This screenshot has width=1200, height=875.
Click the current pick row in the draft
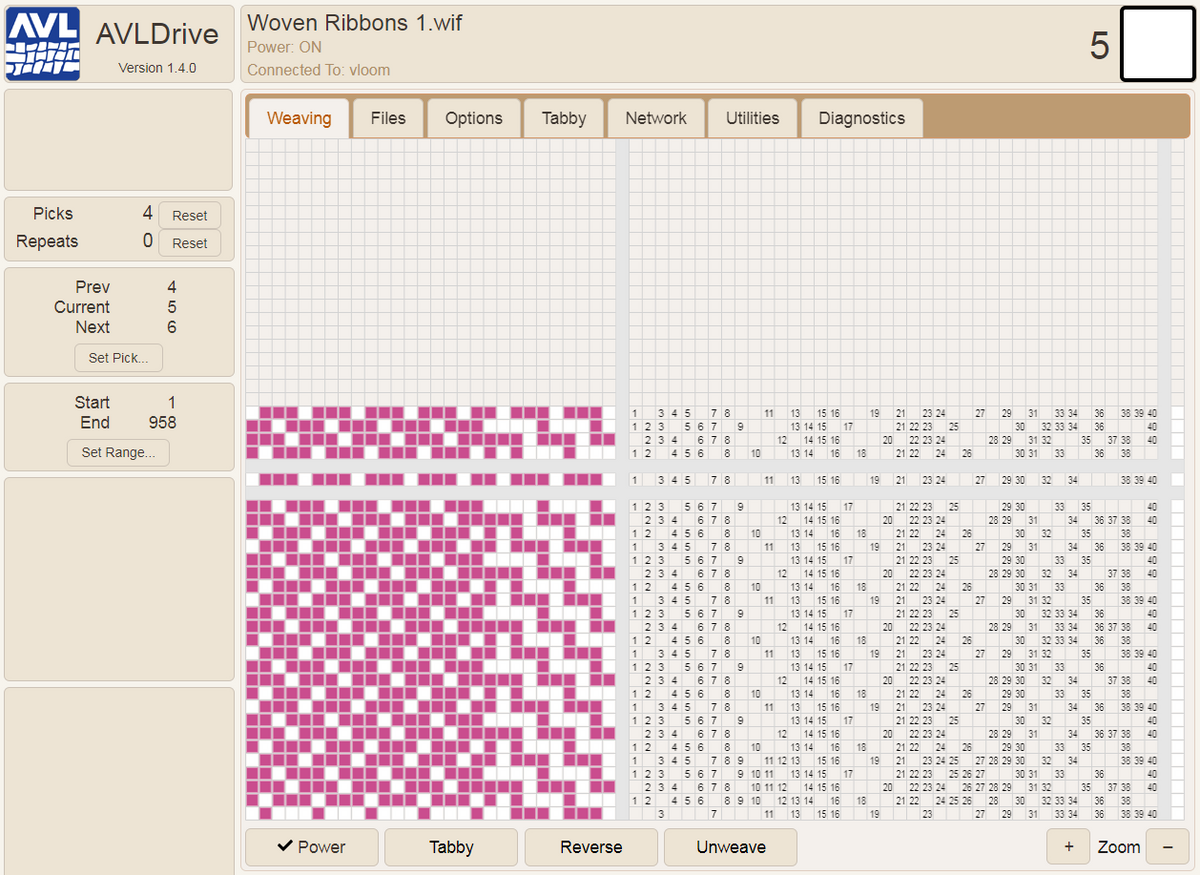point(430,480)
